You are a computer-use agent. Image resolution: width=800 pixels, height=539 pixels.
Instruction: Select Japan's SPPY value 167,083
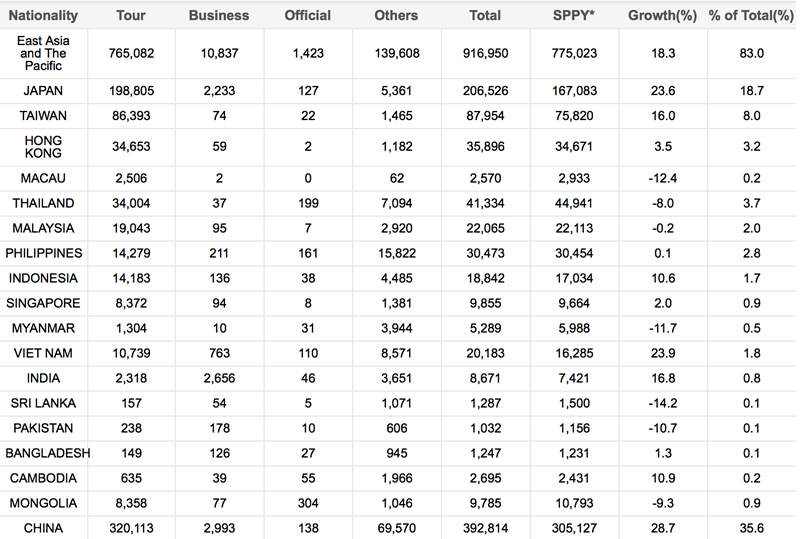[x=574, y=91]
